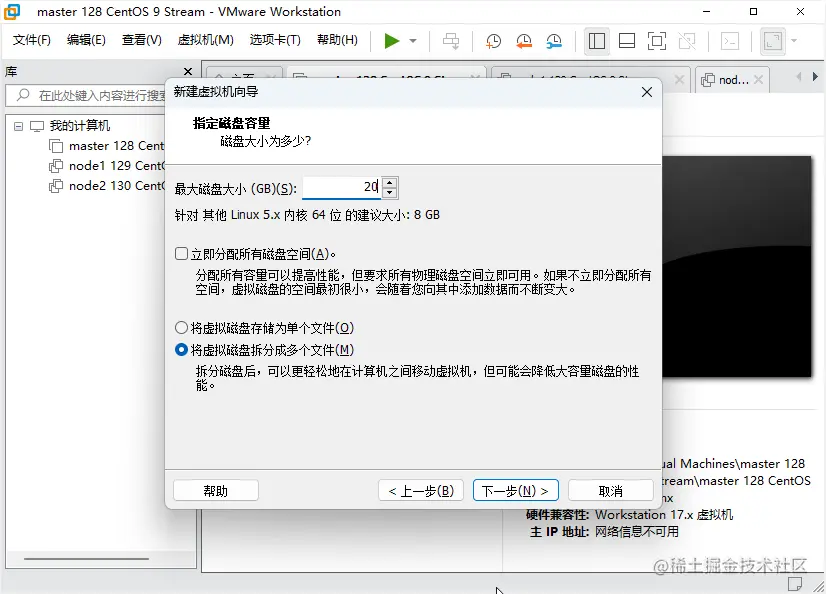The image size is (826, 594).
Task: Click the 下一步(N) next button
Action: tap(516, 491)
